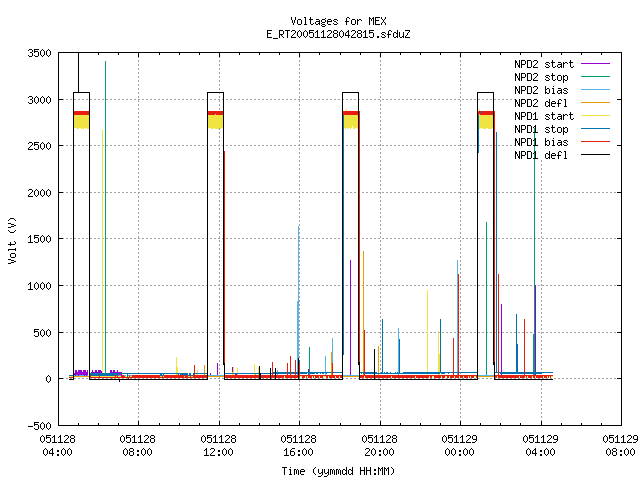Click the 'NPD2 start' legend label
The image size is (640, 480).
coord(544,64)
